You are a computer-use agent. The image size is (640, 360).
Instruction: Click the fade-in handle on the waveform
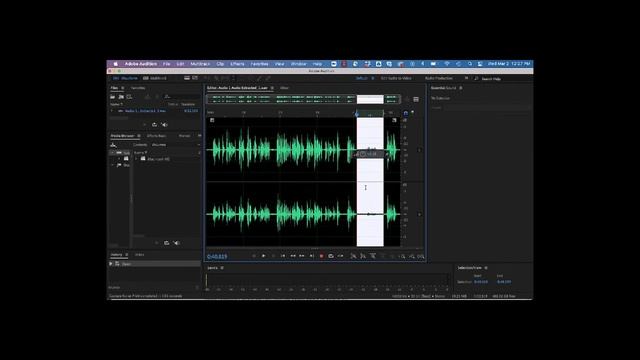(212, 120)
